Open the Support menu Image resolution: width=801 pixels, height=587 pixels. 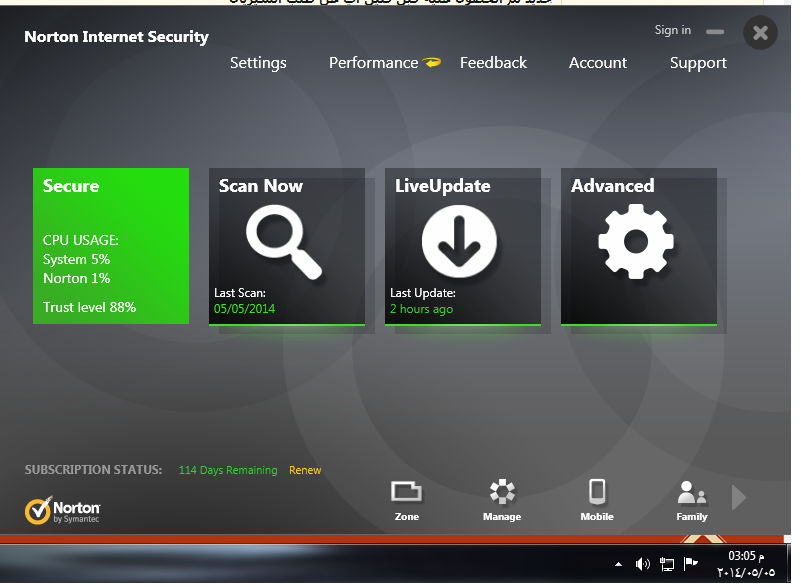click(x=698, y=63)
